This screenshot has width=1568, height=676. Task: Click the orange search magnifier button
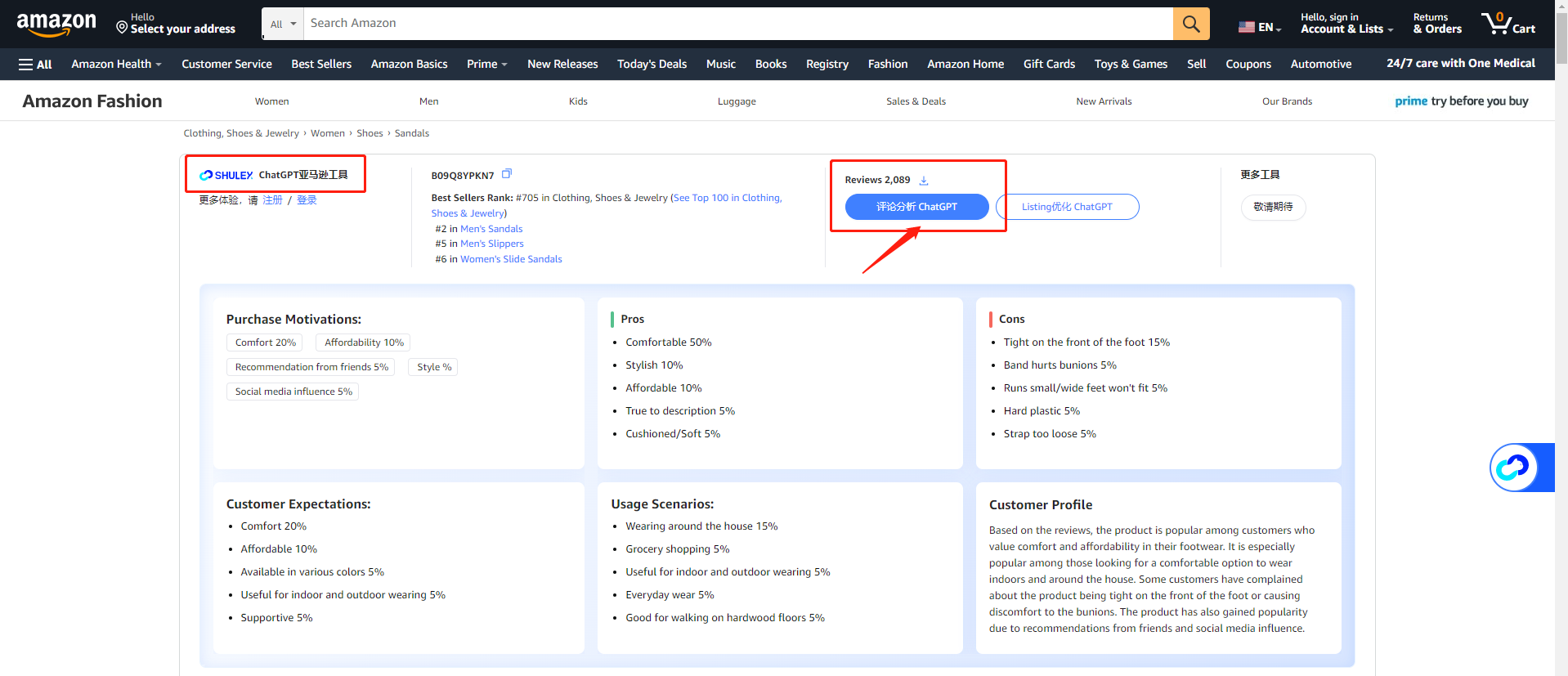(1191, 24)
